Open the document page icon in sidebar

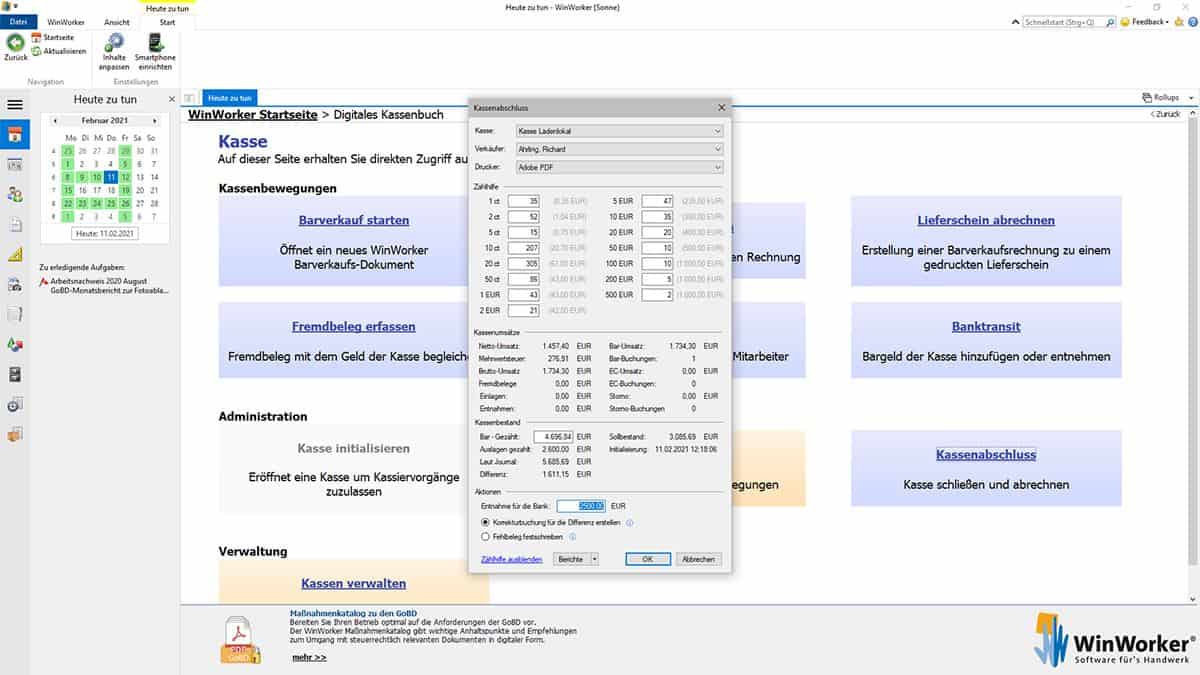pyautogui.click(x=14, y=224)
